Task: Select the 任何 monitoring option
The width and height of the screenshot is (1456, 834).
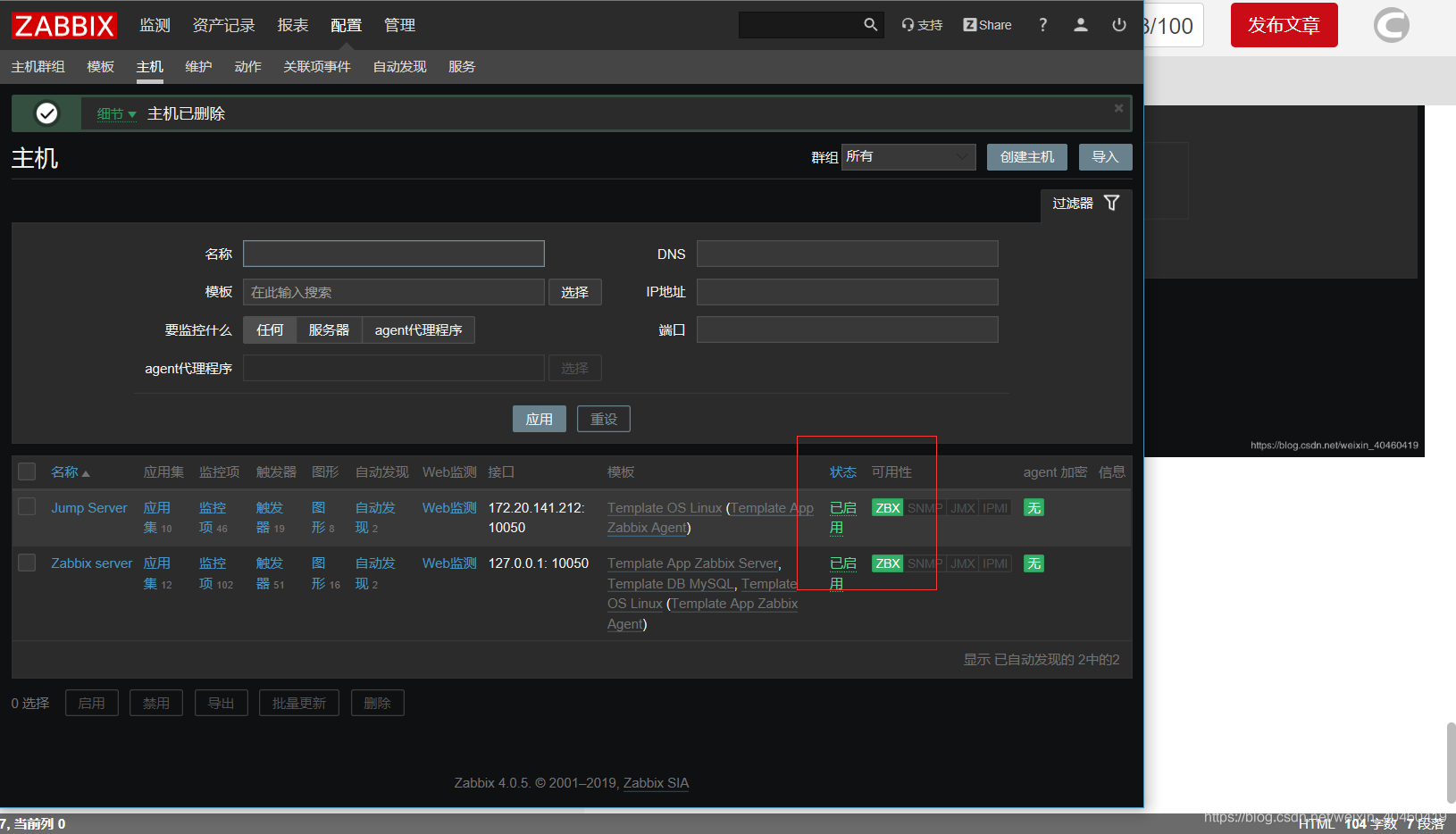Action: [x=270, y=330]
